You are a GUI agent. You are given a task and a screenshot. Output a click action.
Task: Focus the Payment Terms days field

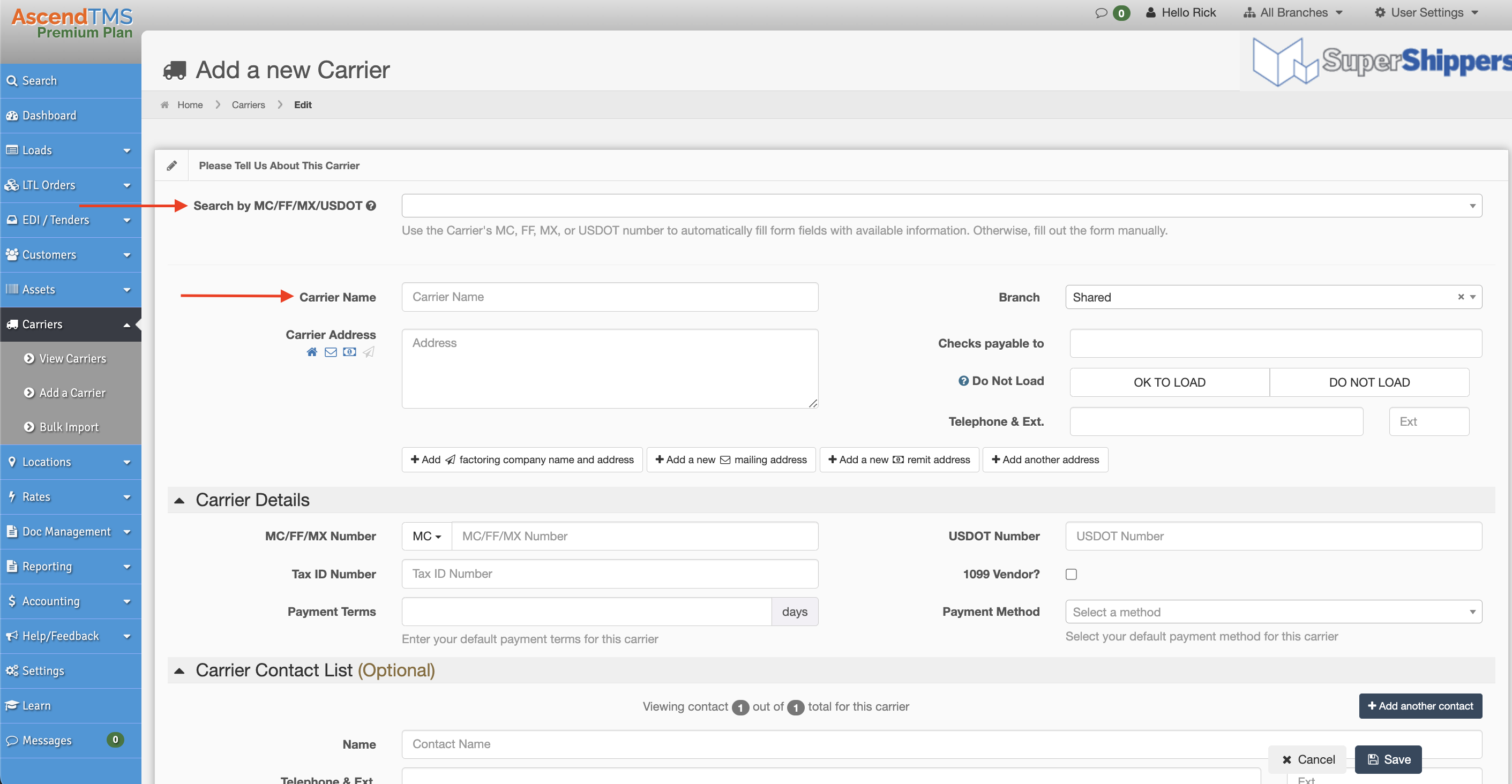[x=586, y=612]
